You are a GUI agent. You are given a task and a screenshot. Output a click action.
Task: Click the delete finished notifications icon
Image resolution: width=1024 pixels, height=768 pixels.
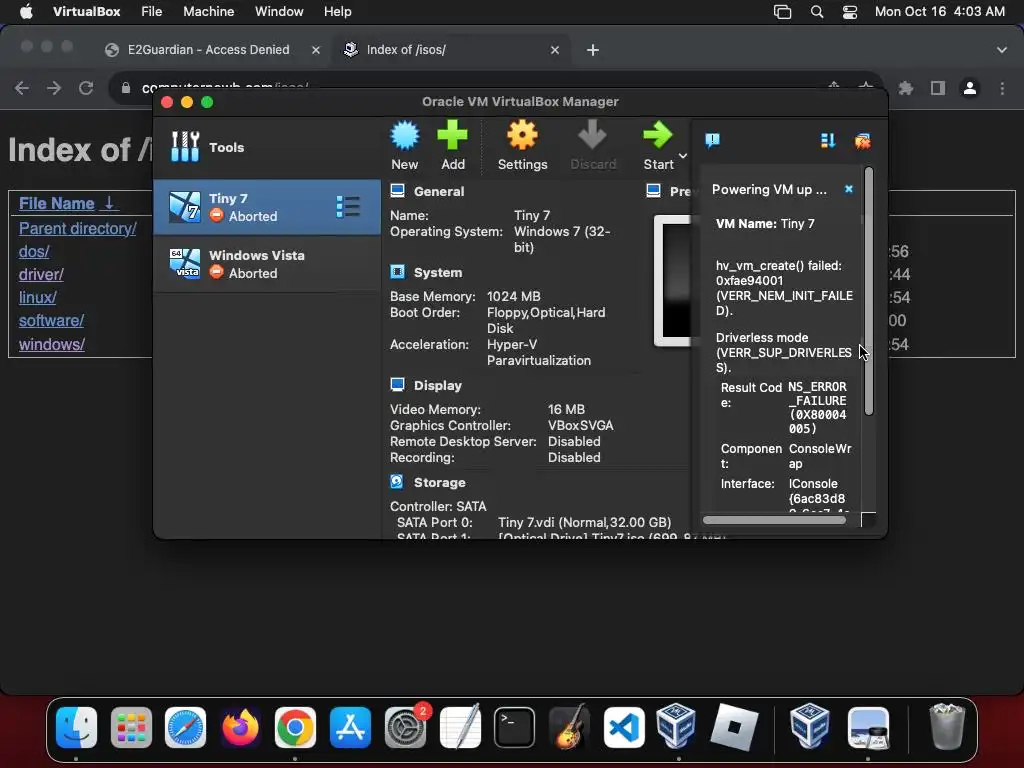862,140
